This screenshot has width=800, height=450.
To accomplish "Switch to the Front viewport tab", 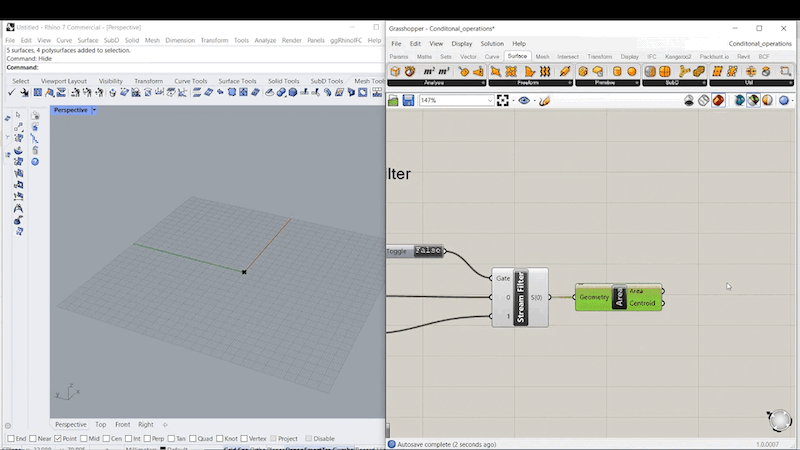I will tap(122, 424).
